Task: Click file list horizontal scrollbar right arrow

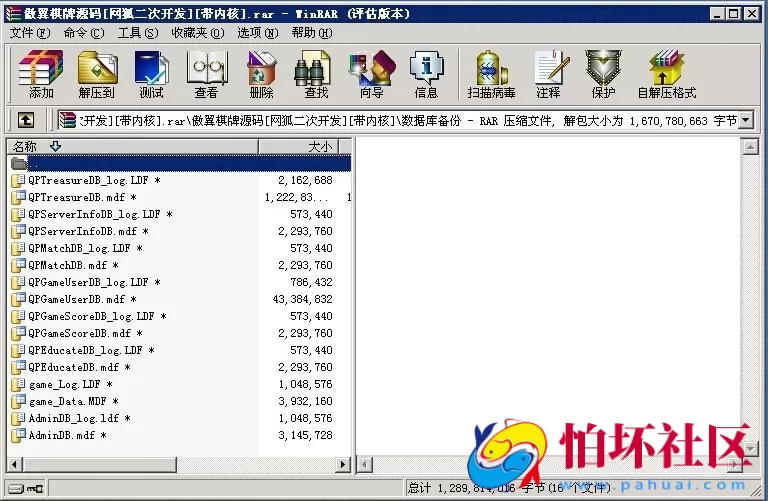Action: tap(343, 464)
